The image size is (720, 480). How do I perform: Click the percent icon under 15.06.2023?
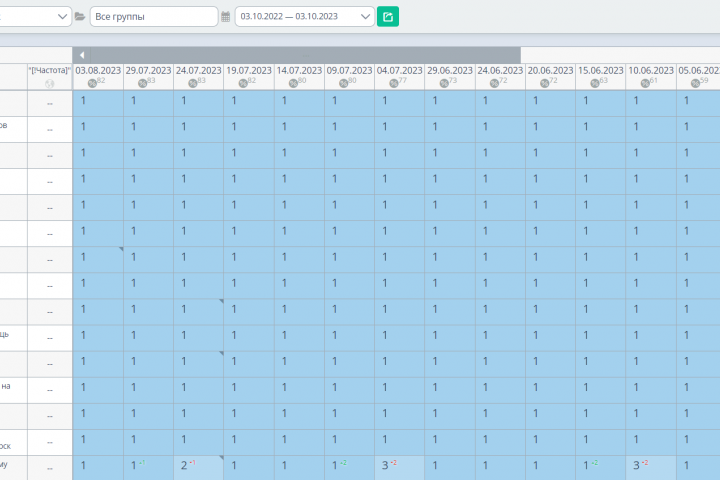(595, 83)
